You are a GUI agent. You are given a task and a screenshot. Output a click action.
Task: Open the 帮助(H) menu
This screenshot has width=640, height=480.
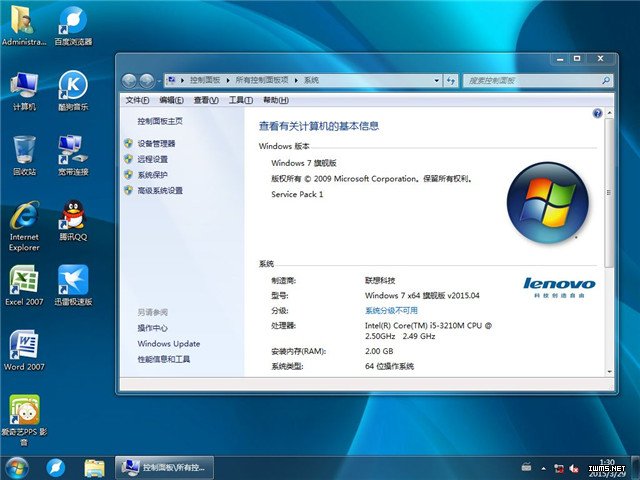(276, 100)
